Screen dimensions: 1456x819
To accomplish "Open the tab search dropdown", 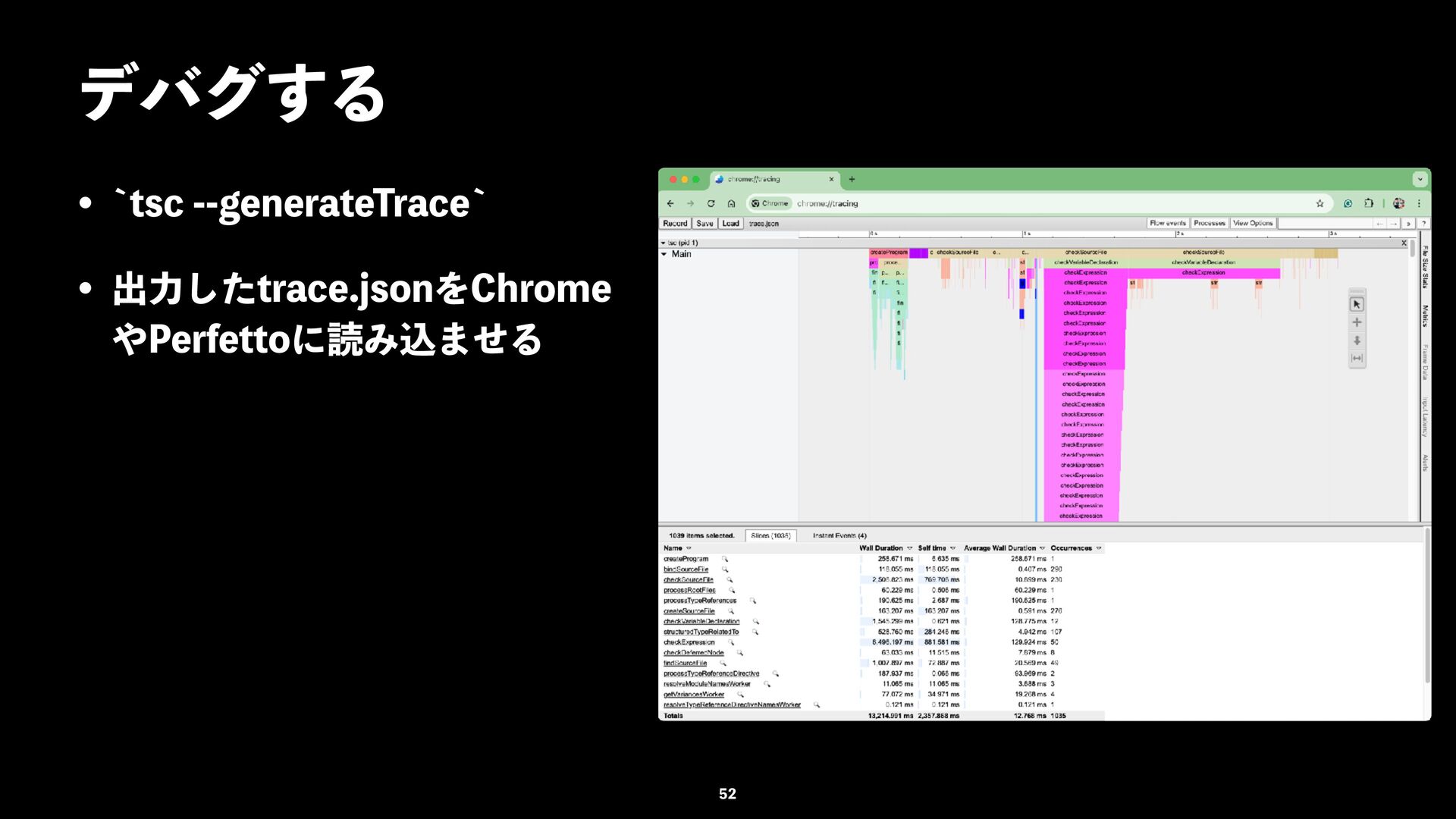I will tap(1420, 180).
